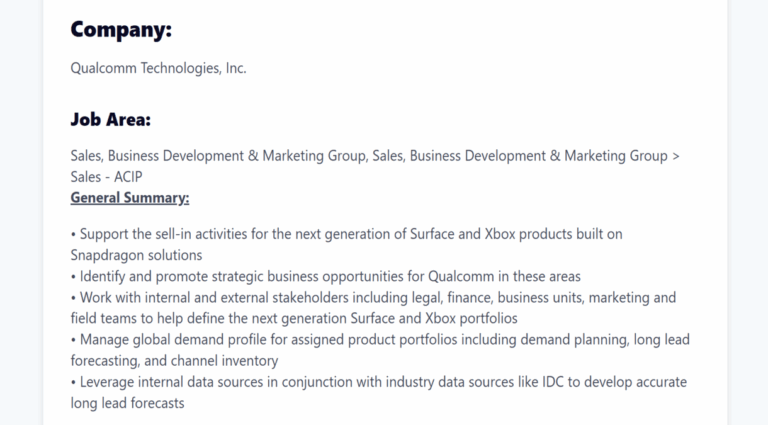Click the Qualcomm word in second bullet
The width and height of the screenshot is (768, 425).
tap(461, 276)
